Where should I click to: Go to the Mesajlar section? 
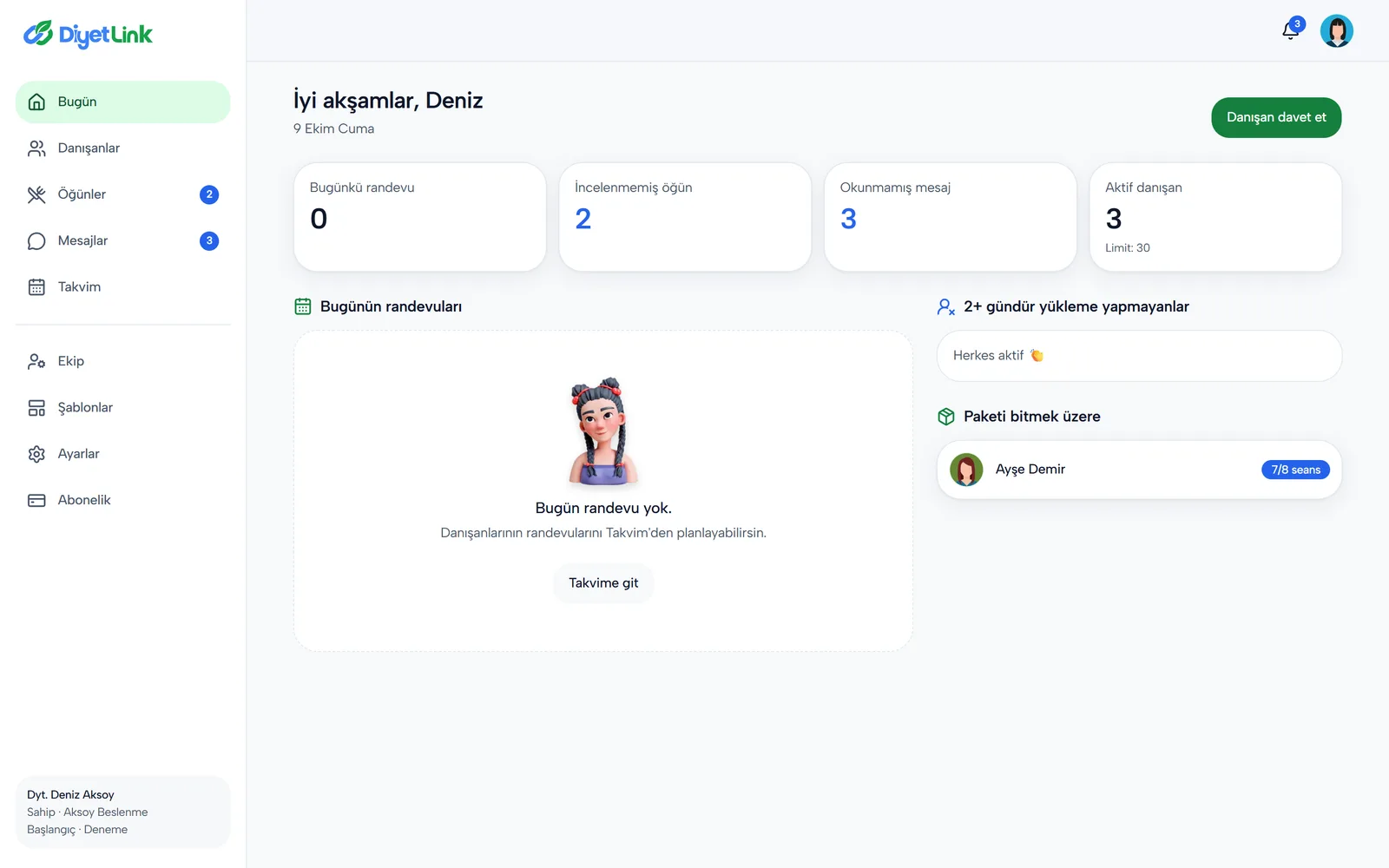point(123,240)
